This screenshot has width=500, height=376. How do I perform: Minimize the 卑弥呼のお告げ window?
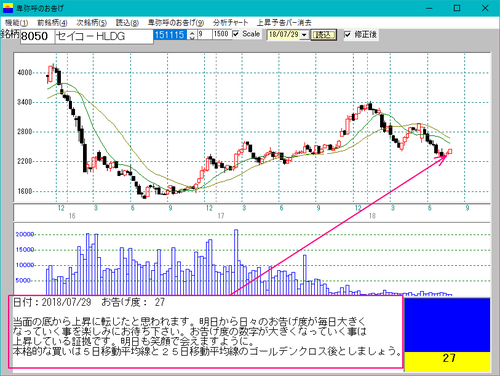[x=429, y=8]
